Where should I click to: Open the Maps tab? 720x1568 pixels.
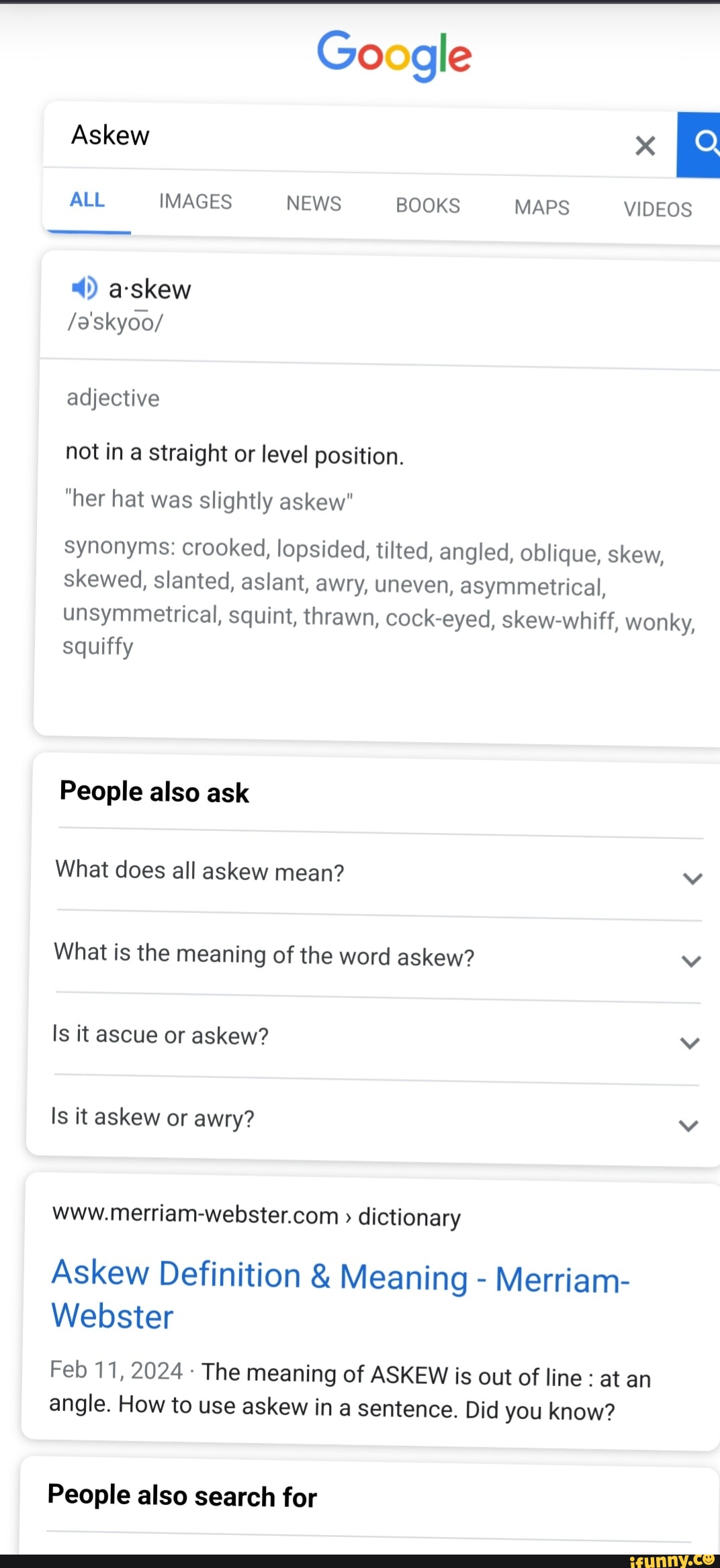pos(541,207)
